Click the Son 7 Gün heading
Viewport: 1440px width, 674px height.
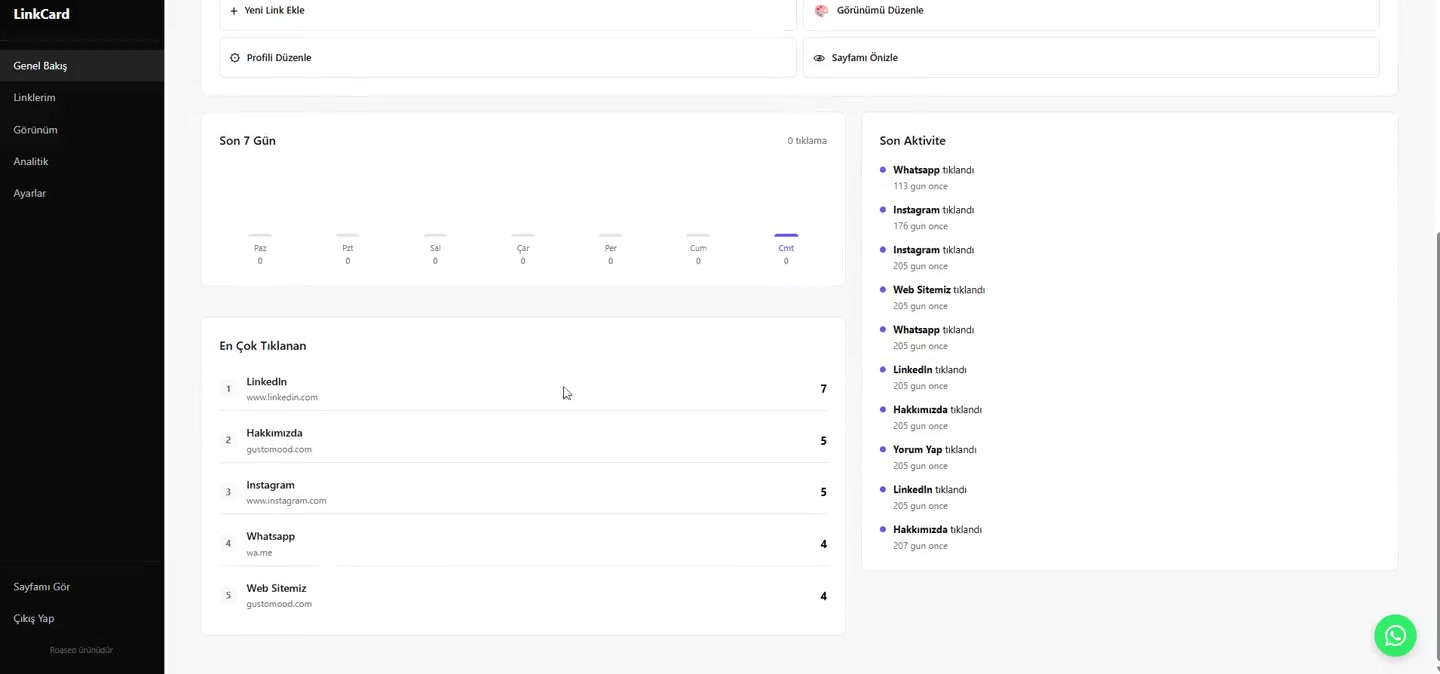(248, 141)
